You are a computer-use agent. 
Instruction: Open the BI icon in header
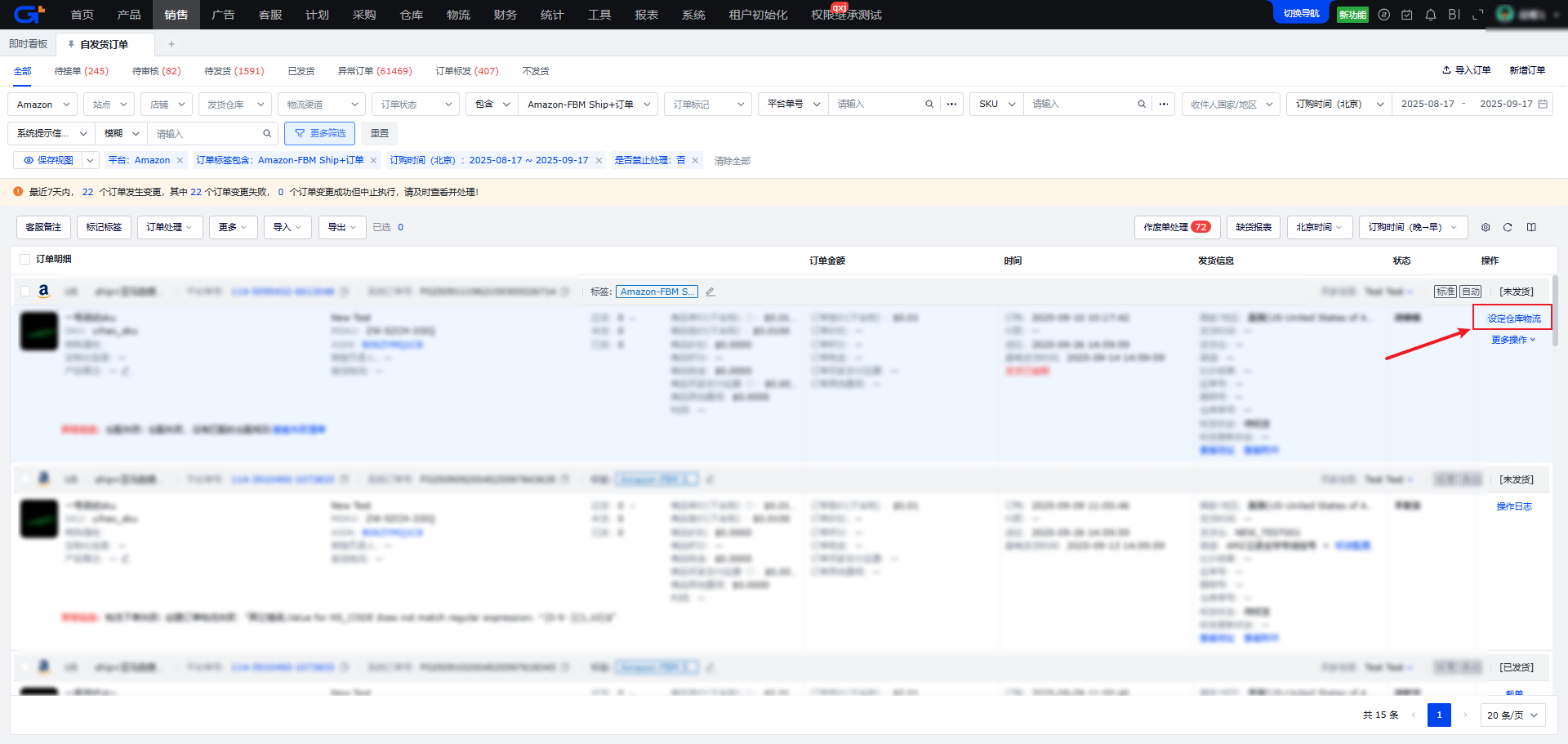1454,15
